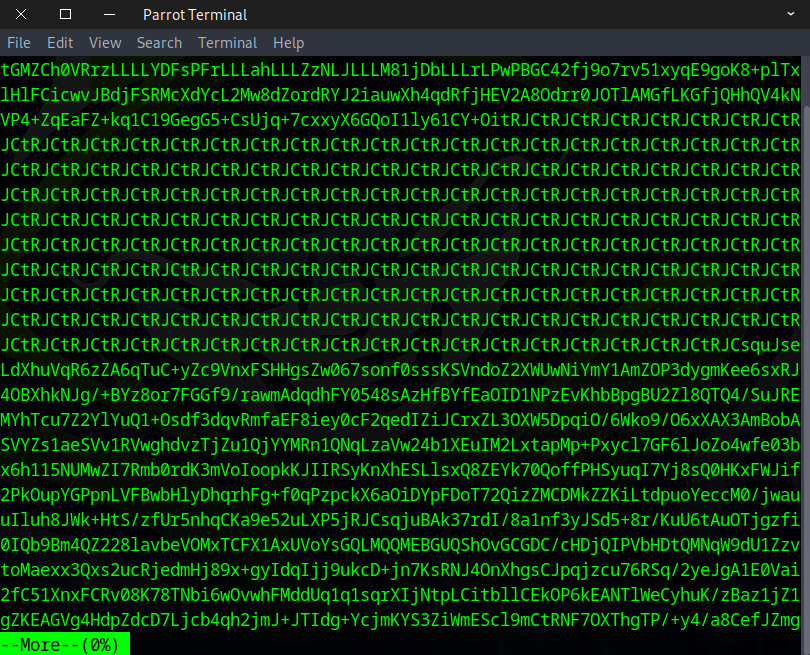Click the output line starting lHlFCicwvJBdj
The height and width of the screenshot is (655, 810).
click(400, 95)
